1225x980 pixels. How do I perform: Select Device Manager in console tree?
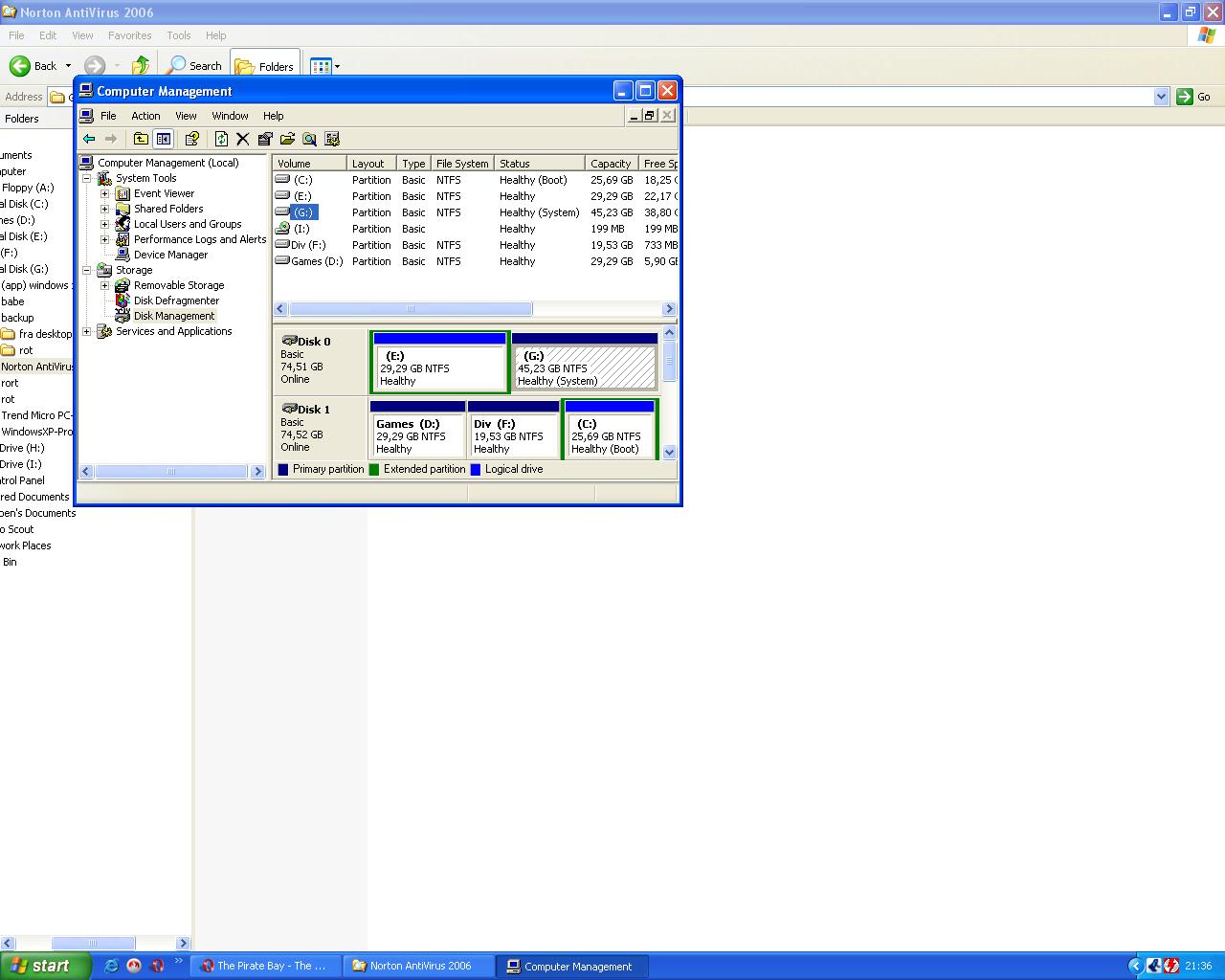tap(170, 255)
